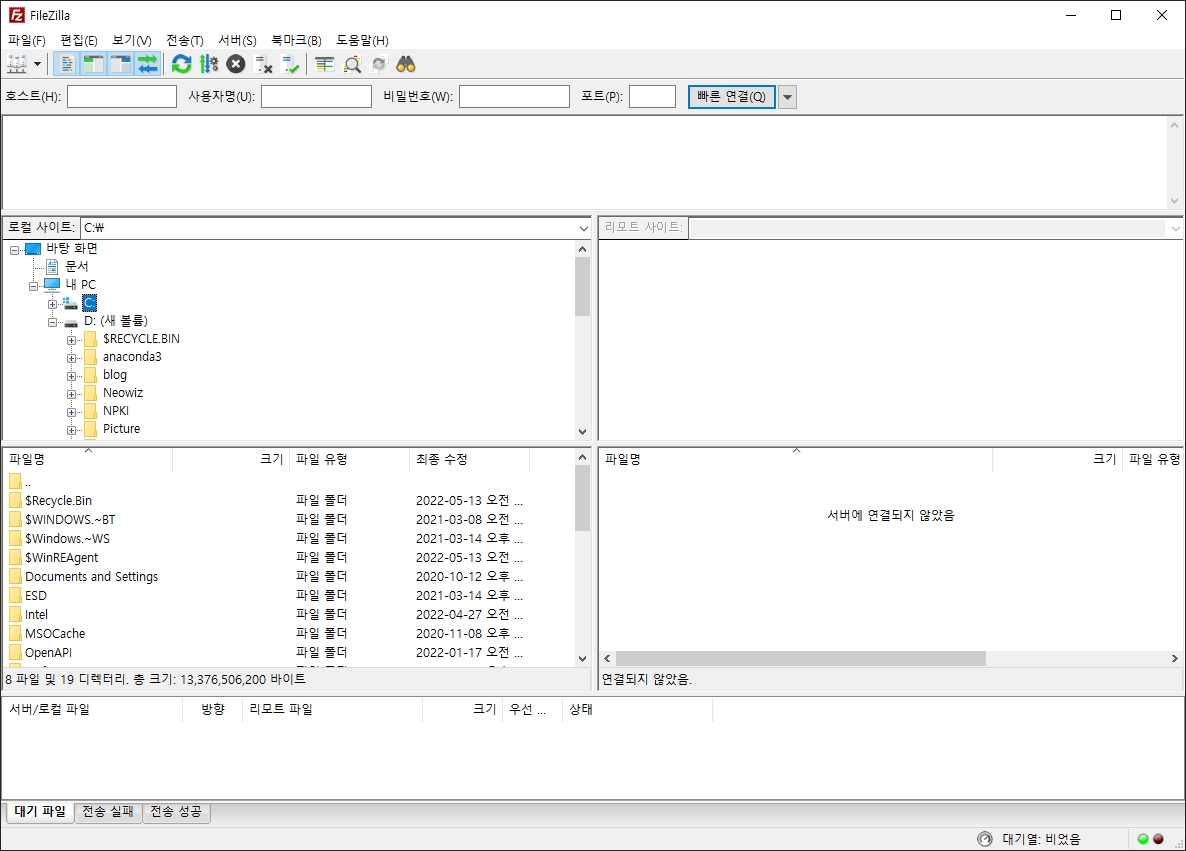Switch to the 전송 성공 tab
The image size is (1186, 851).
click(176, 812)
